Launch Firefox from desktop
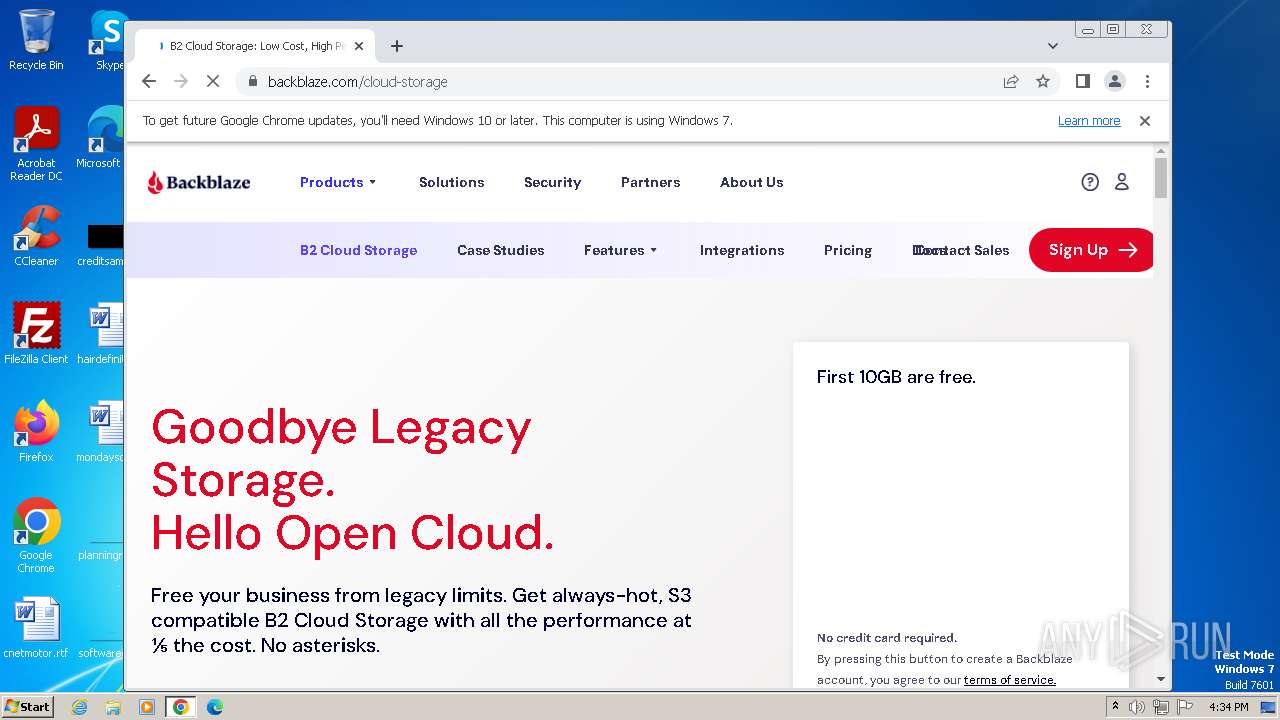 pos(36,432)
